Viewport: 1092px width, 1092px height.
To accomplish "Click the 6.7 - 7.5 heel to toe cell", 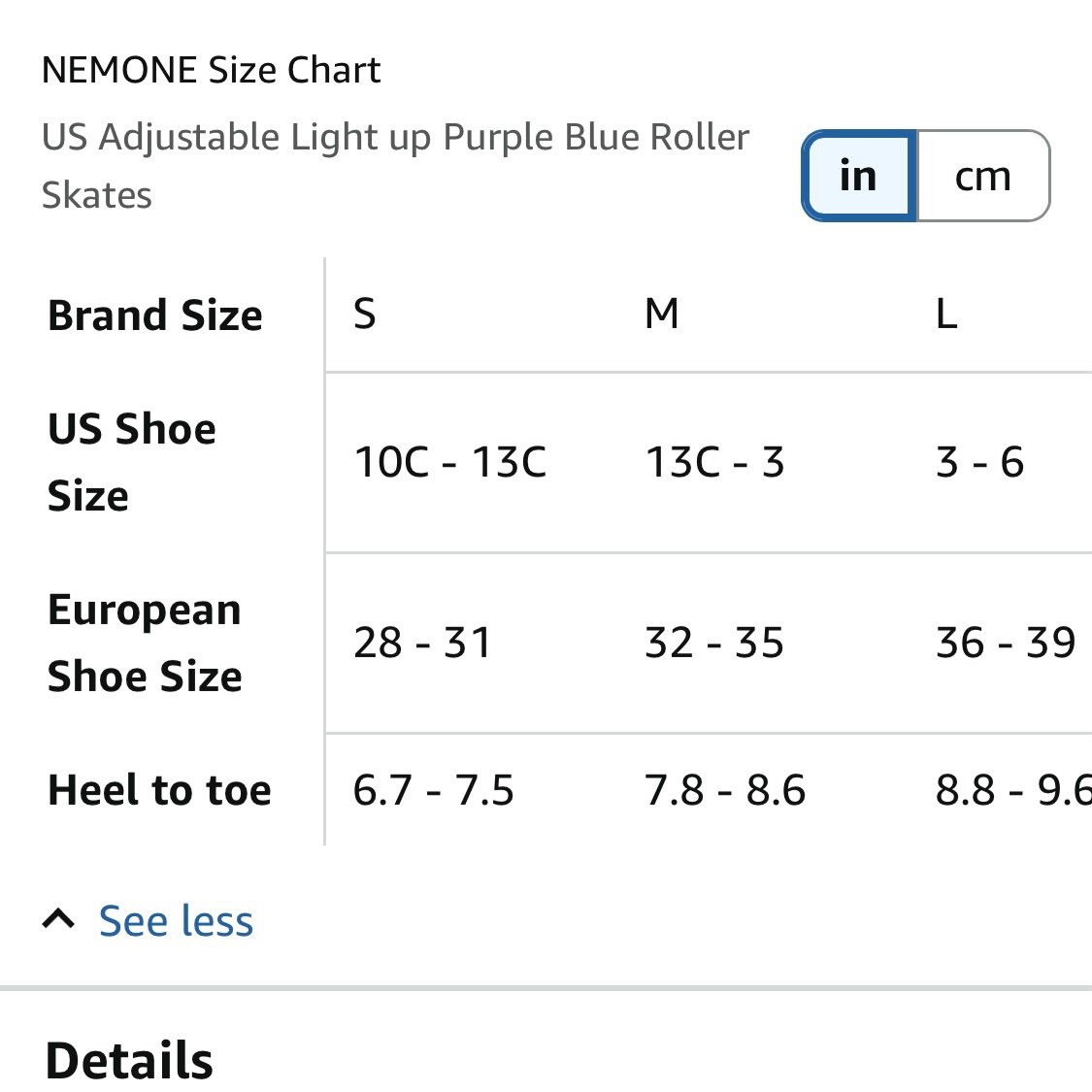I will pos(433,790).
